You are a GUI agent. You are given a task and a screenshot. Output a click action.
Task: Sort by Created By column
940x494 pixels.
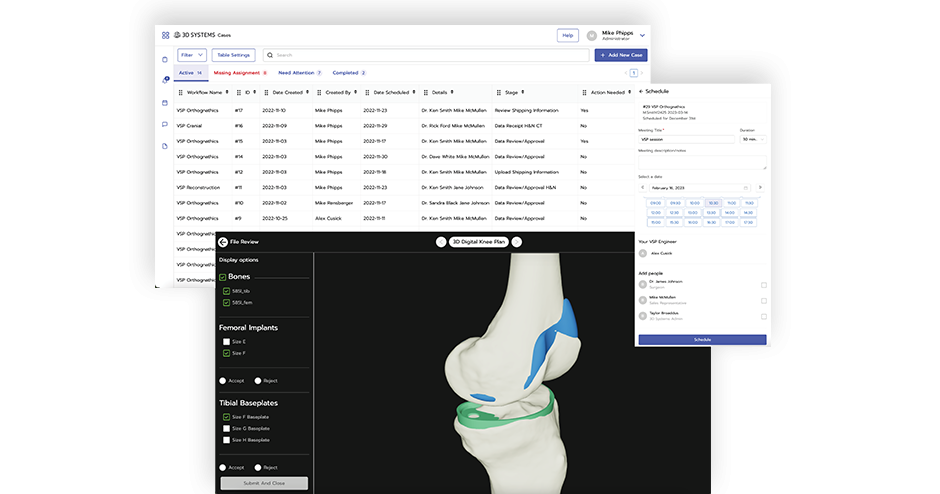(x=355, y=92)
